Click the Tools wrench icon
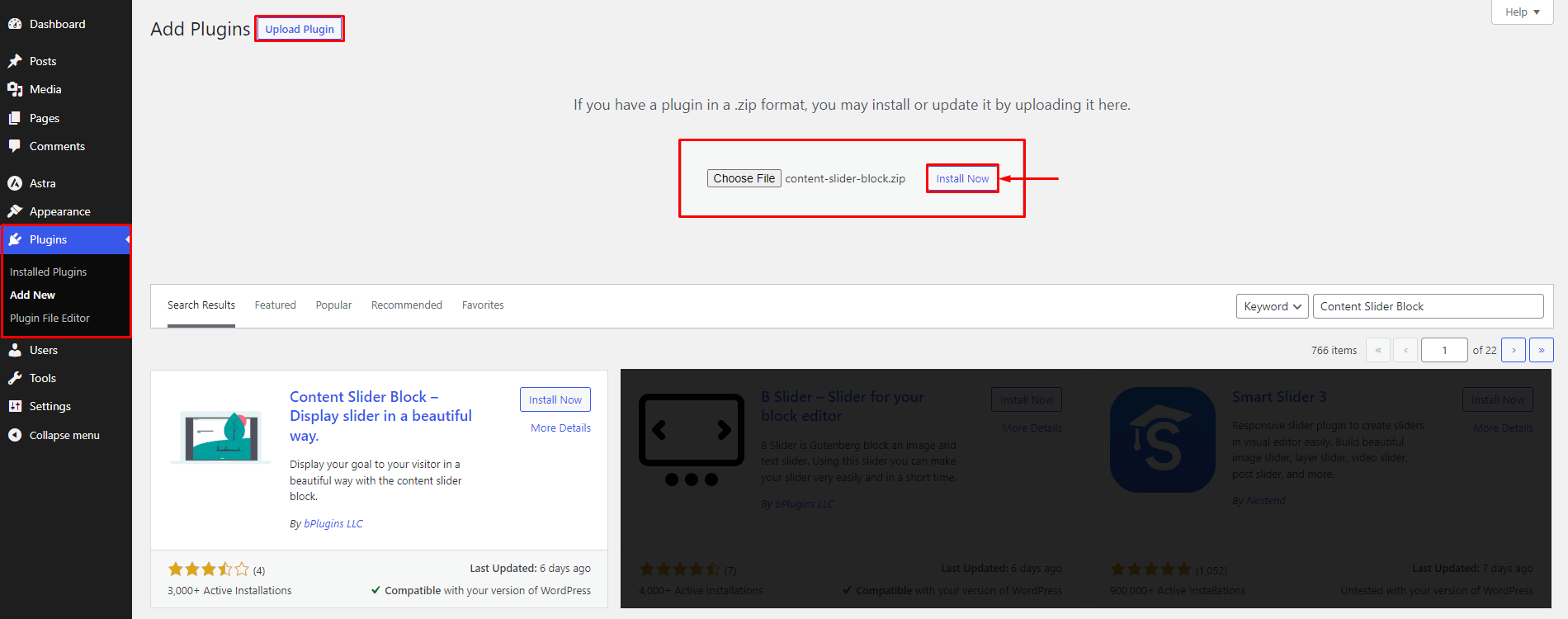Image resolution: width=1568 pixels, height=619 pixels. click(x=15, y=378)
